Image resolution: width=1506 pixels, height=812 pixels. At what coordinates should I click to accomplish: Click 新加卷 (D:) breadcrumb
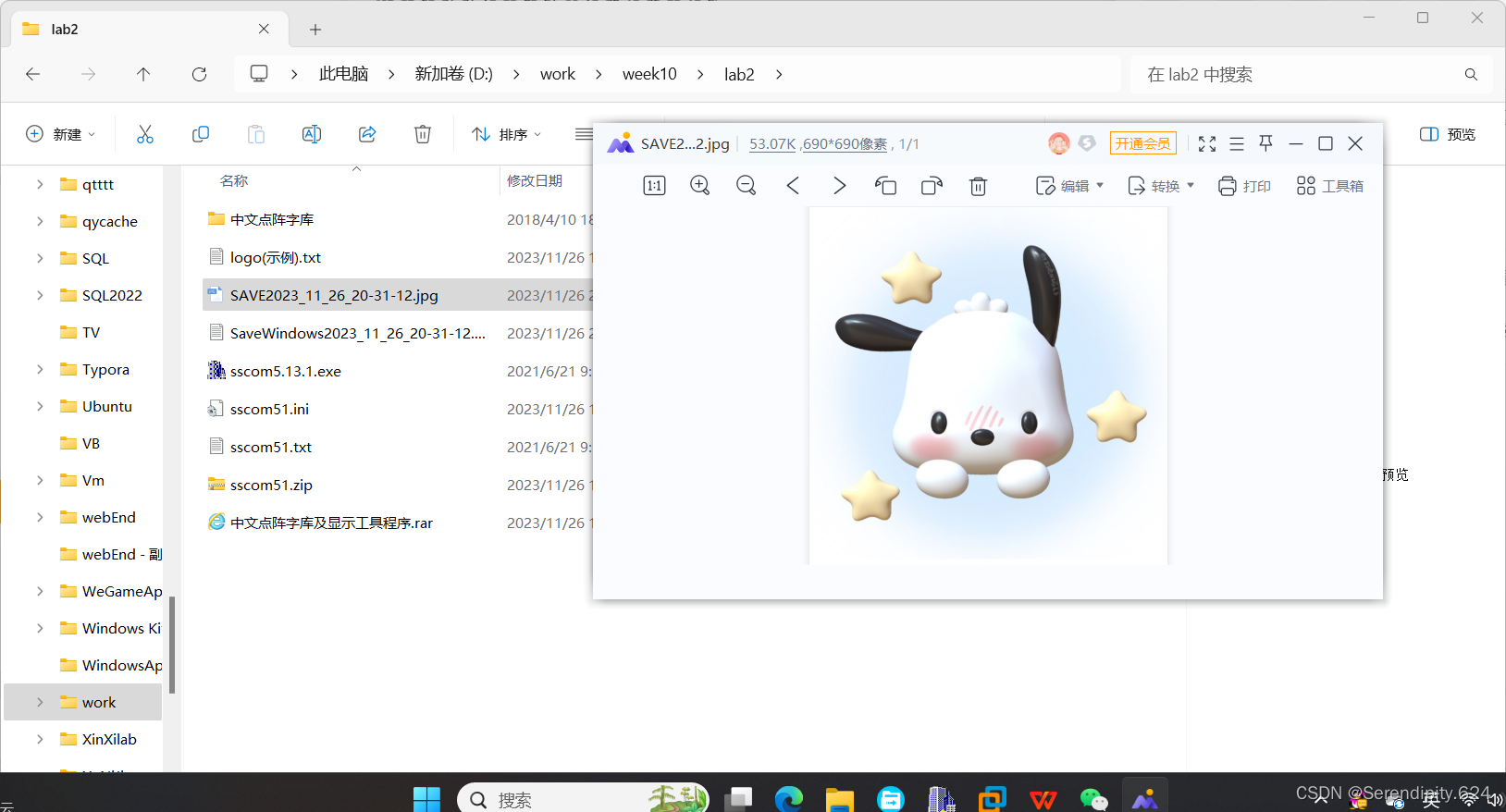pos(453,74)
